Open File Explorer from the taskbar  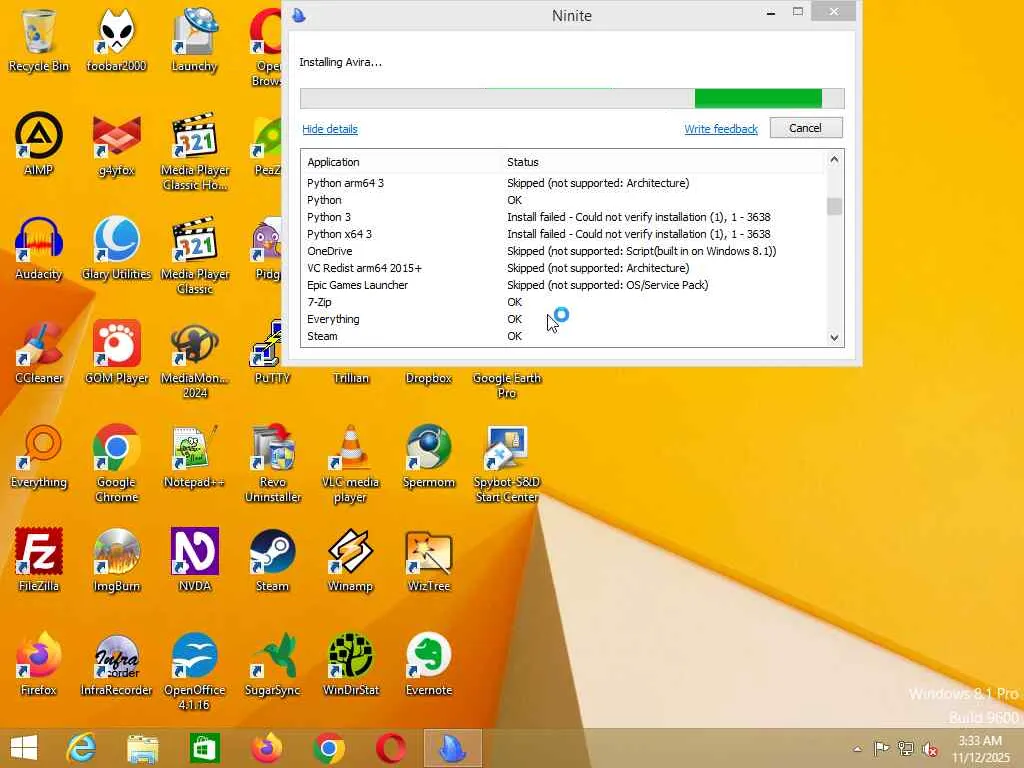143,748
